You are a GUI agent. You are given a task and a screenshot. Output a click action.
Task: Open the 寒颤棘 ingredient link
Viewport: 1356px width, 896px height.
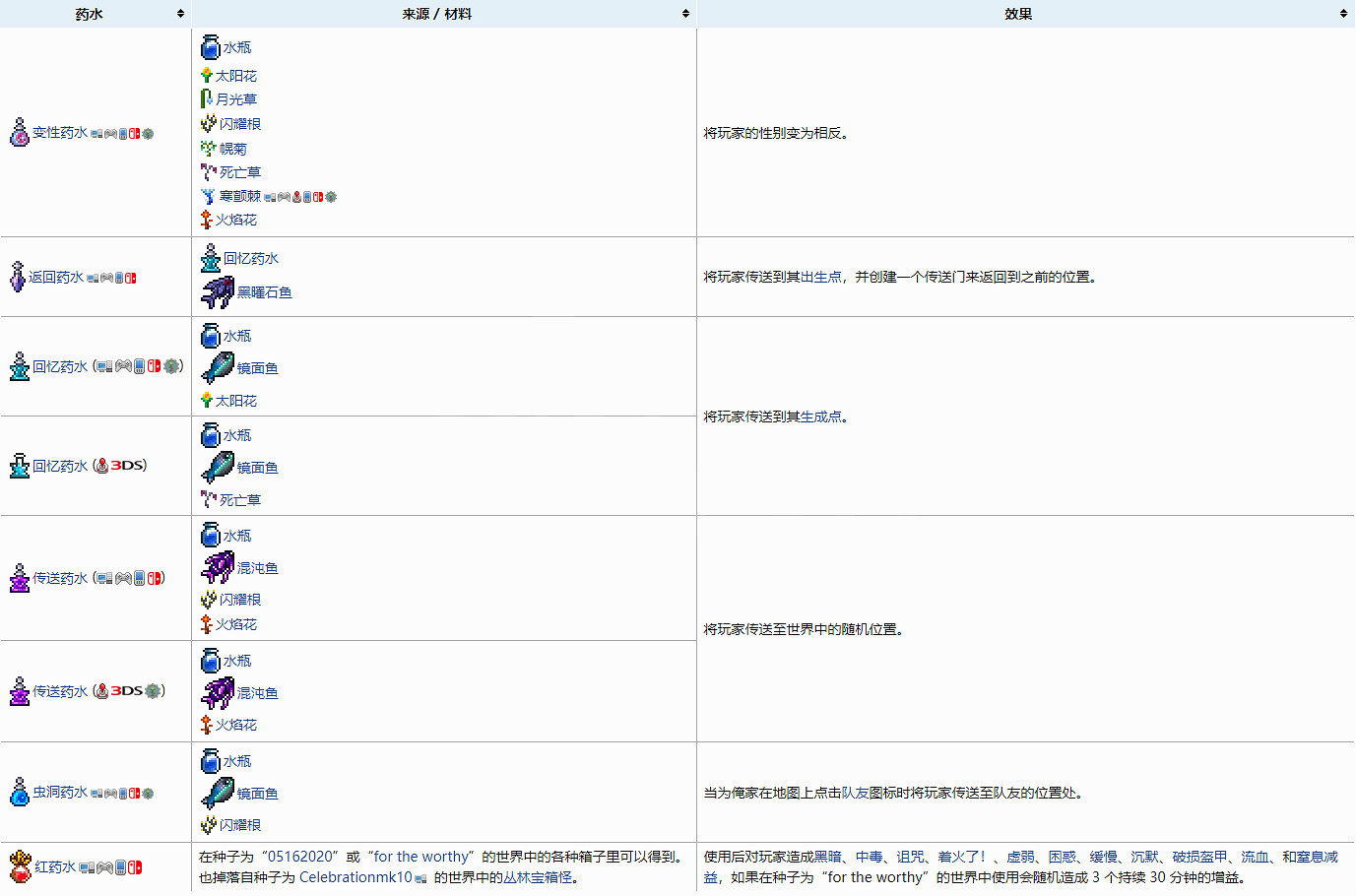(x=240, y=196)
